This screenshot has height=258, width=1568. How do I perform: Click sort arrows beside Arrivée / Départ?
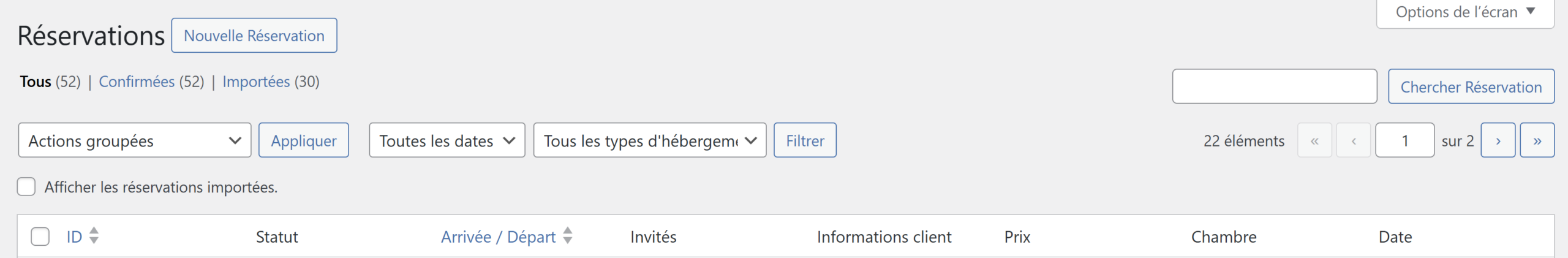(x=568, y=236)
